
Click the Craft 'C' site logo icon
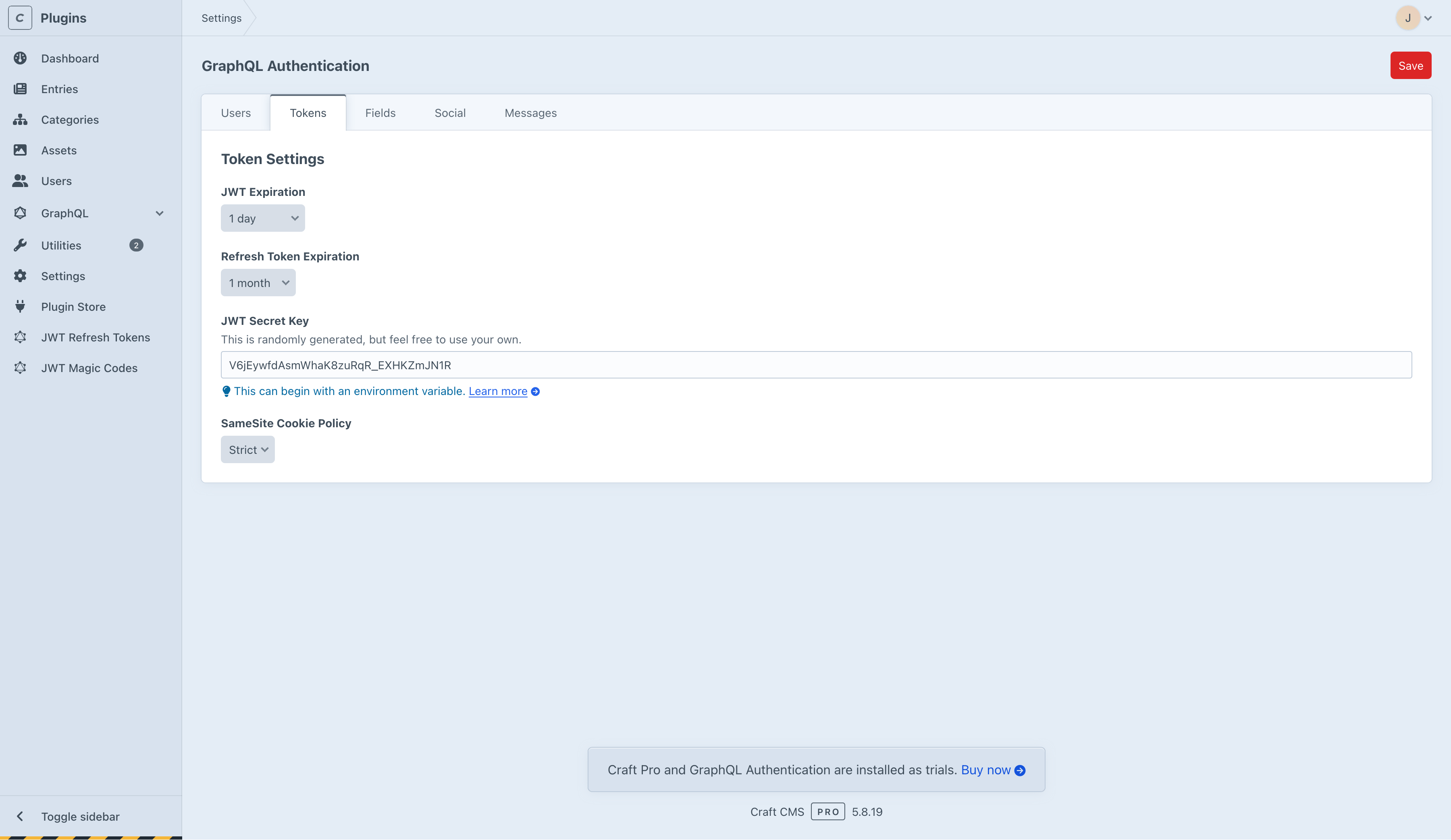coord(20,18)
